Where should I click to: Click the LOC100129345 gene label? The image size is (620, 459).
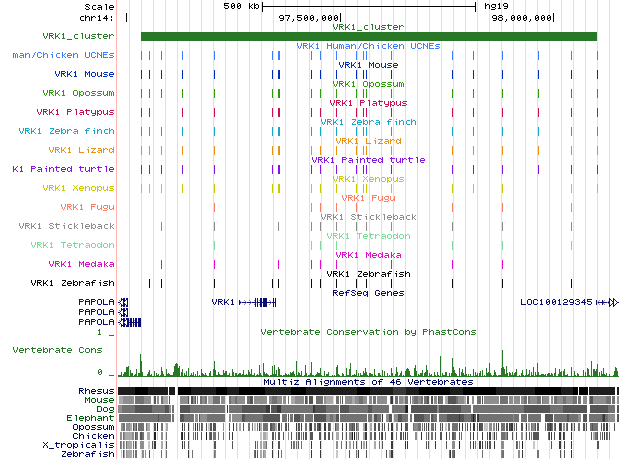pos(556,302)
